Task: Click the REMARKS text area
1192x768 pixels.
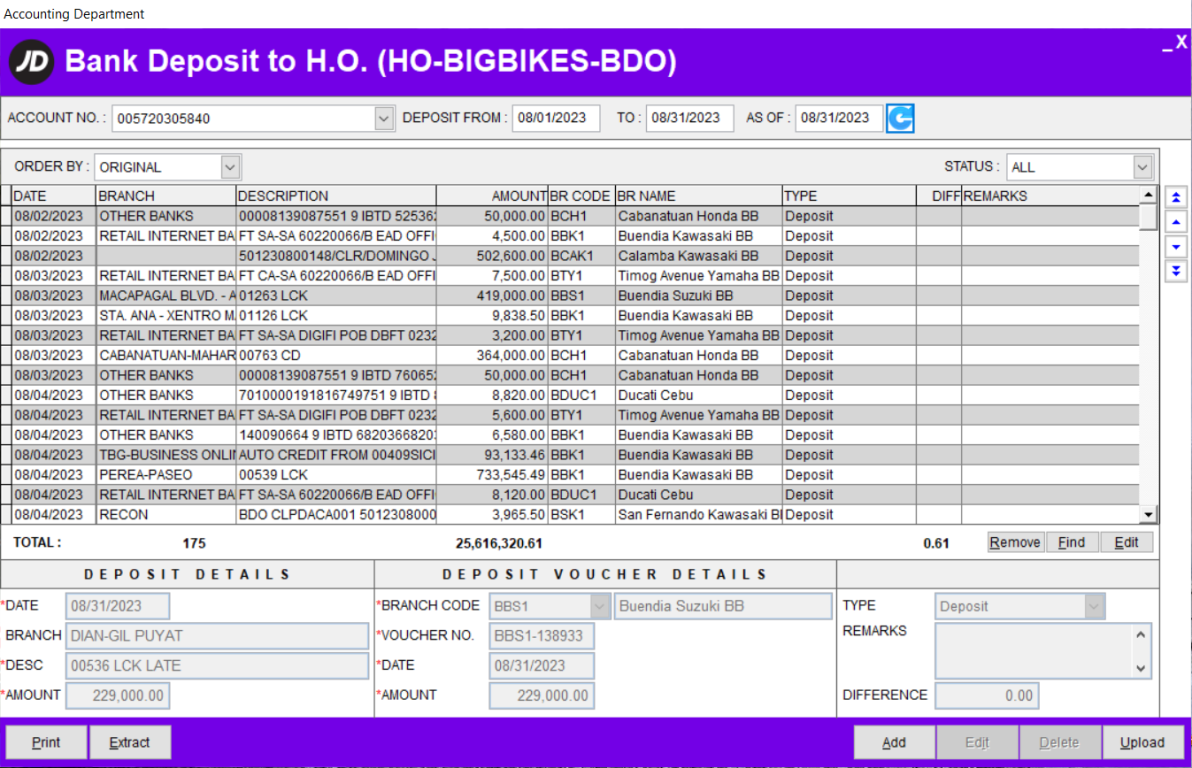Action: tap(1034, 650)
